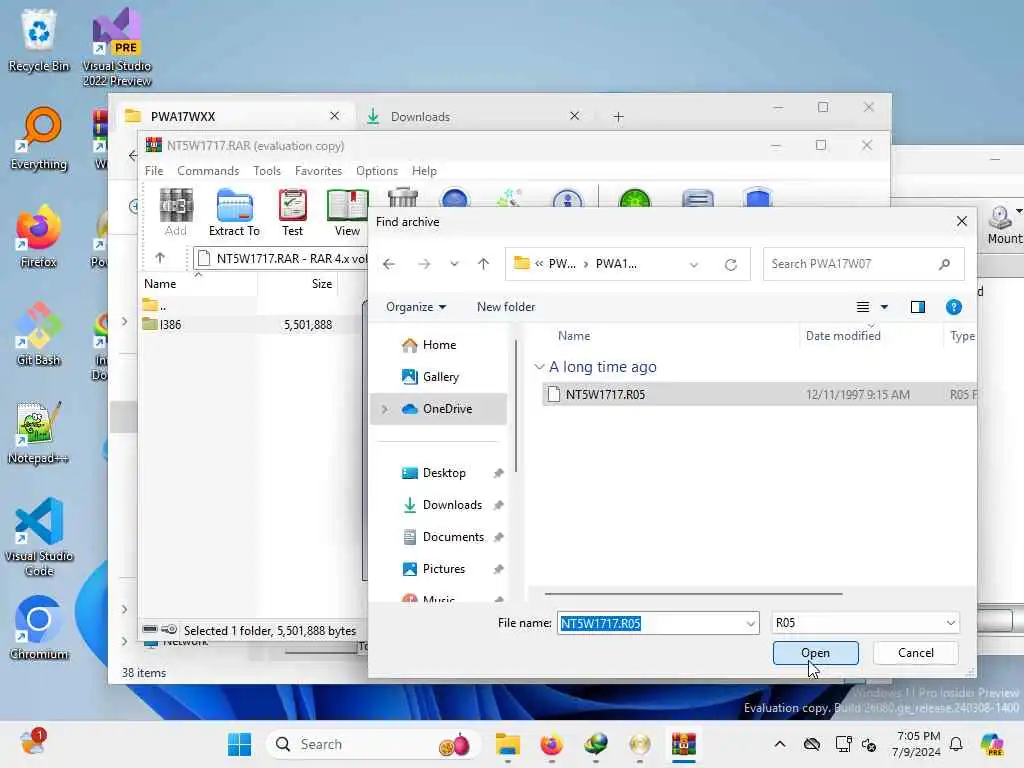
Task: Select Home in the navigation pane
Action: [439, 345]
